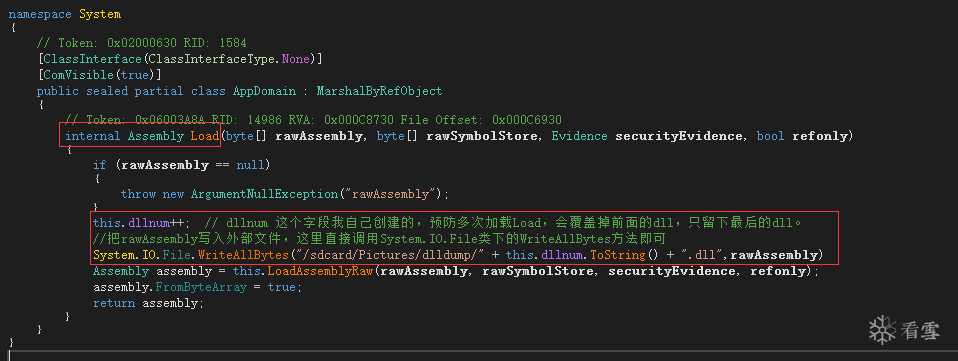The height and width of the screenshot is (361, 958).
Task: Click the return assembly statement
Action: [x=148, y=303]
